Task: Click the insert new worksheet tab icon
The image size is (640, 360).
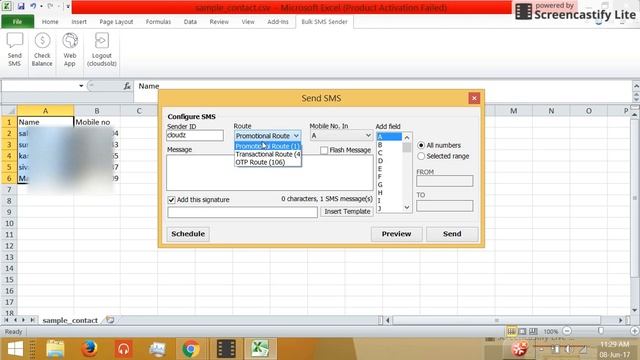Action: pyautogui.click(x=110, y=320)
